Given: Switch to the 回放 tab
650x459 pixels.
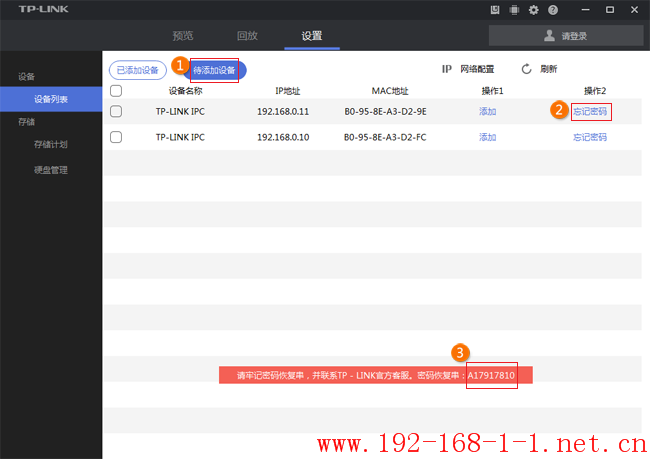Looking at the screenshot, I should click(247, 36).
